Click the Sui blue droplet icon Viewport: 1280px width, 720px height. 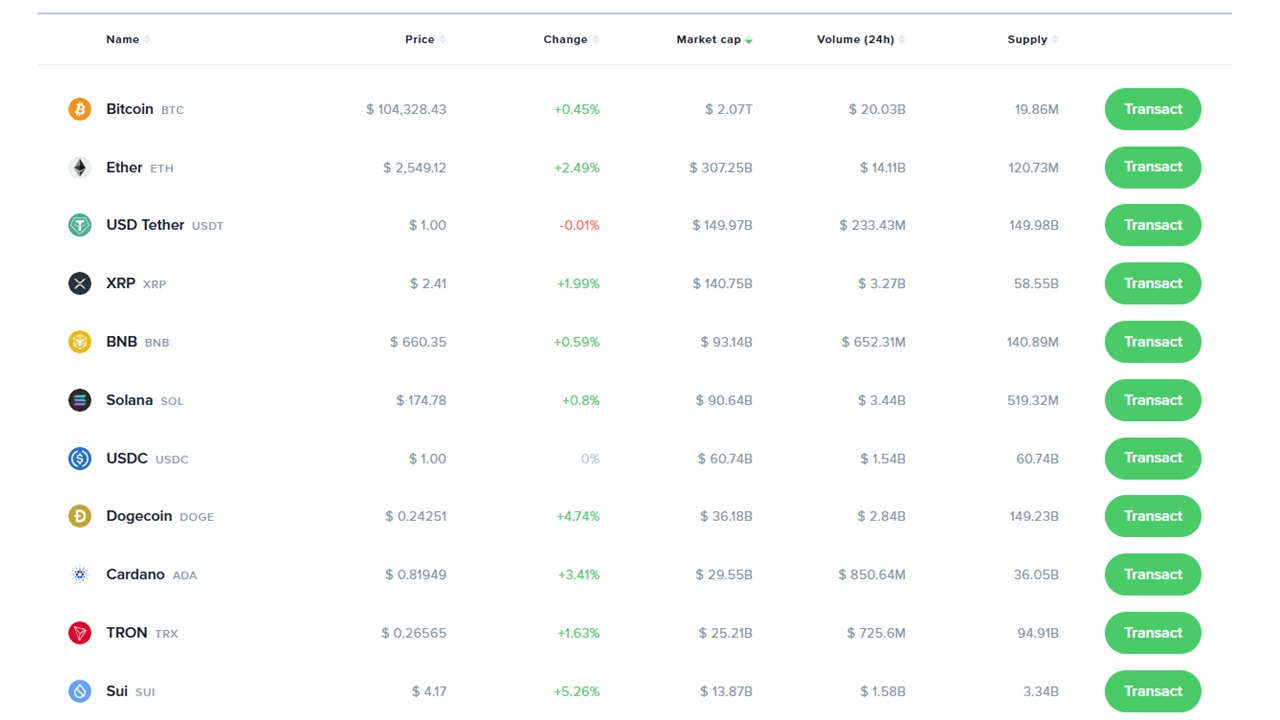79,691
